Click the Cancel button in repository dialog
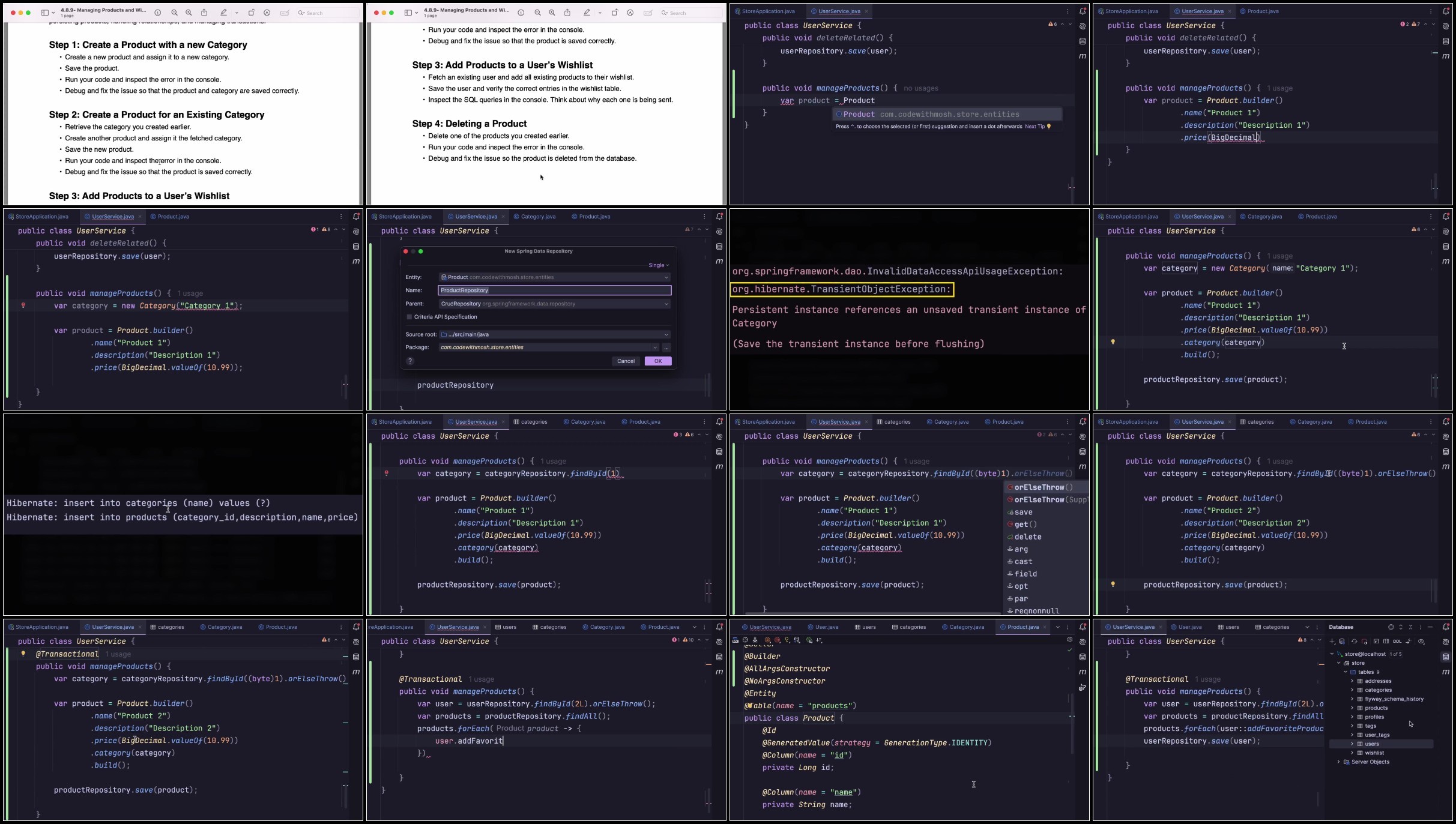 coord(626,361)
